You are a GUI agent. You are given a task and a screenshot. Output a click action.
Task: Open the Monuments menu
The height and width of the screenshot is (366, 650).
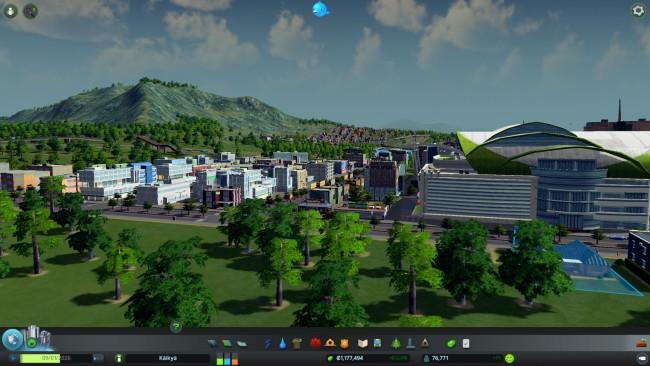pos(425,343)
